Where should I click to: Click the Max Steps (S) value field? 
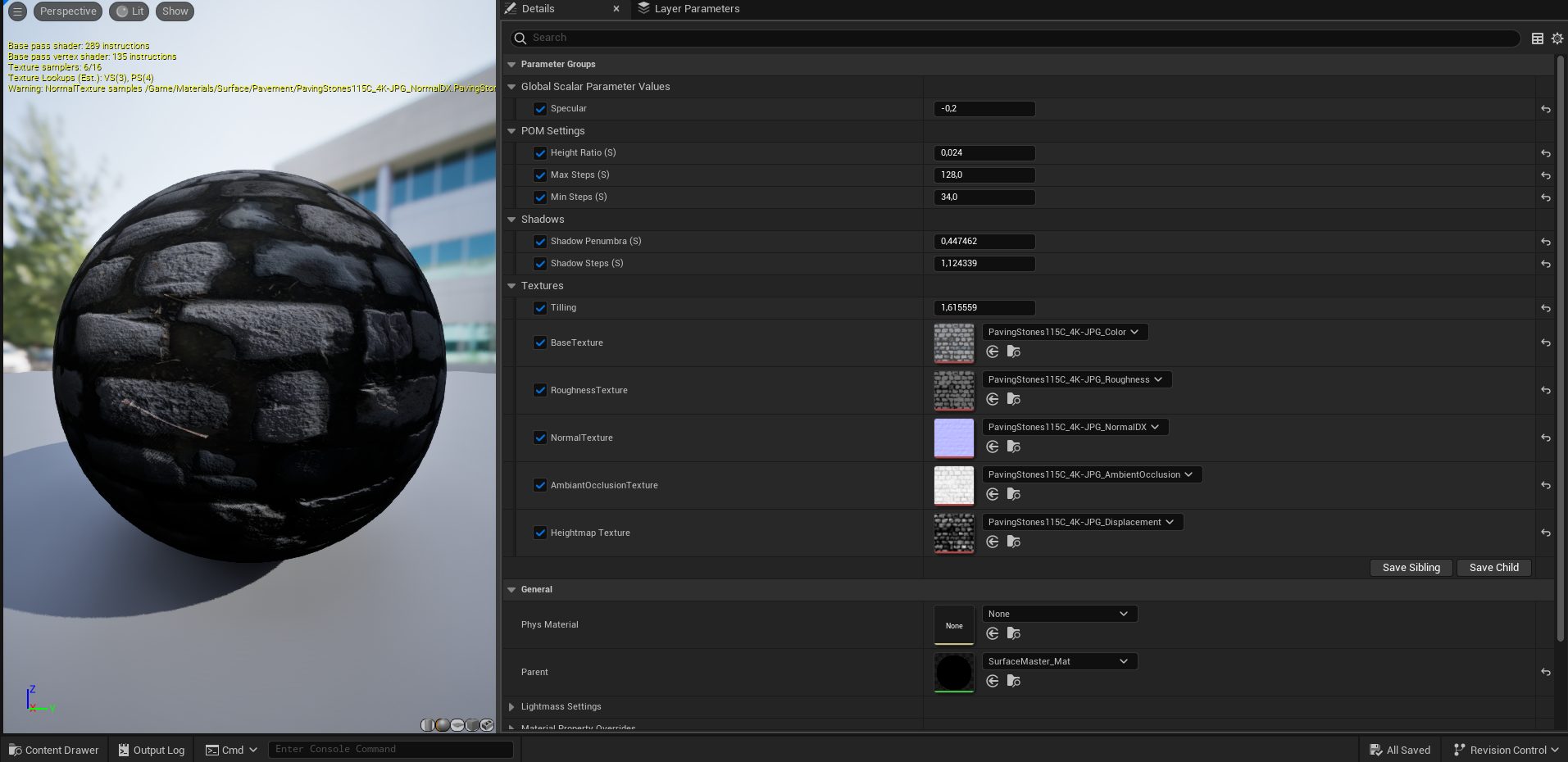tap(984, 175)
